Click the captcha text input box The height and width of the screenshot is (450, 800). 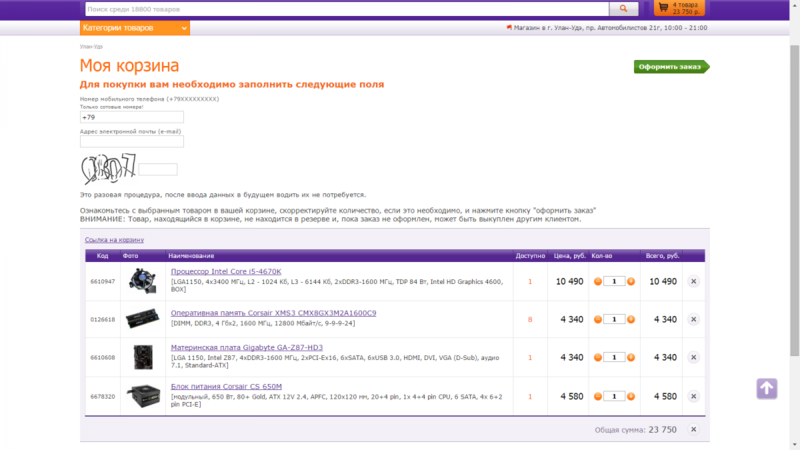coord(157,169)
